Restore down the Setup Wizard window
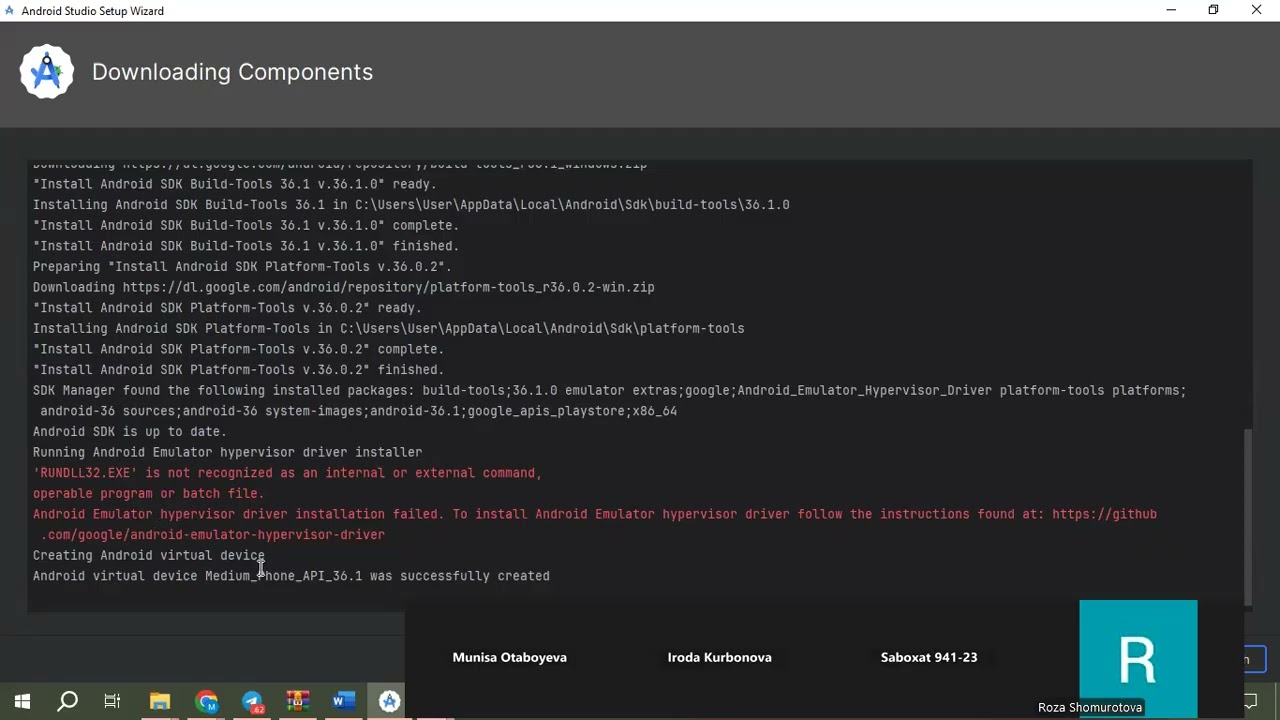The width and height of the screenshot is (1280, 720). 1213,10
